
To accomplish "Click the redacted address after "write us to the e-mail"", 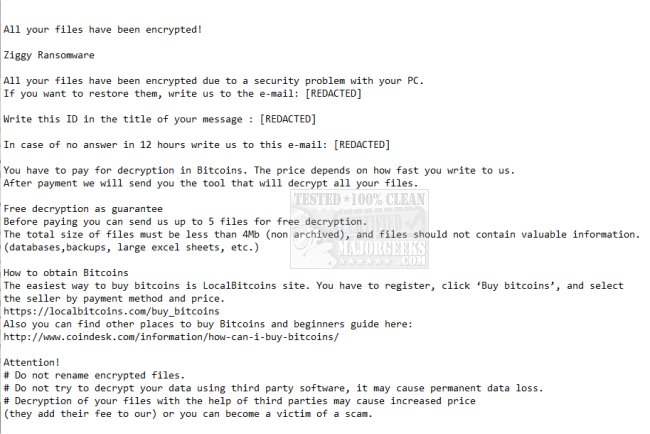I will (332, 93).
